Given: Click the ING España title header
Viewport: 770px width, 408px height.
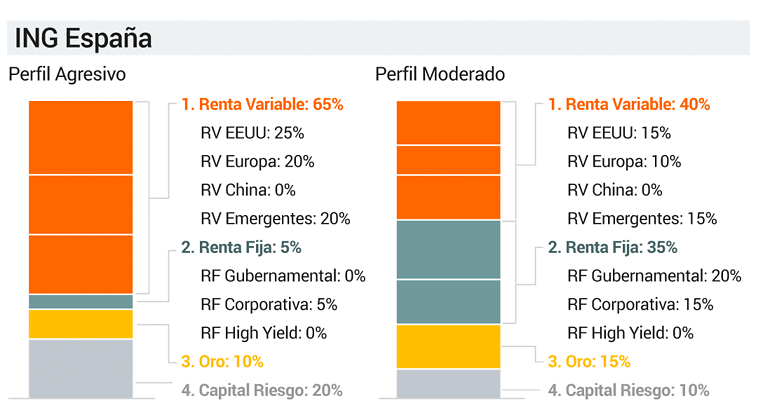Looking at the screenshot, I should (x=83, y=38).
